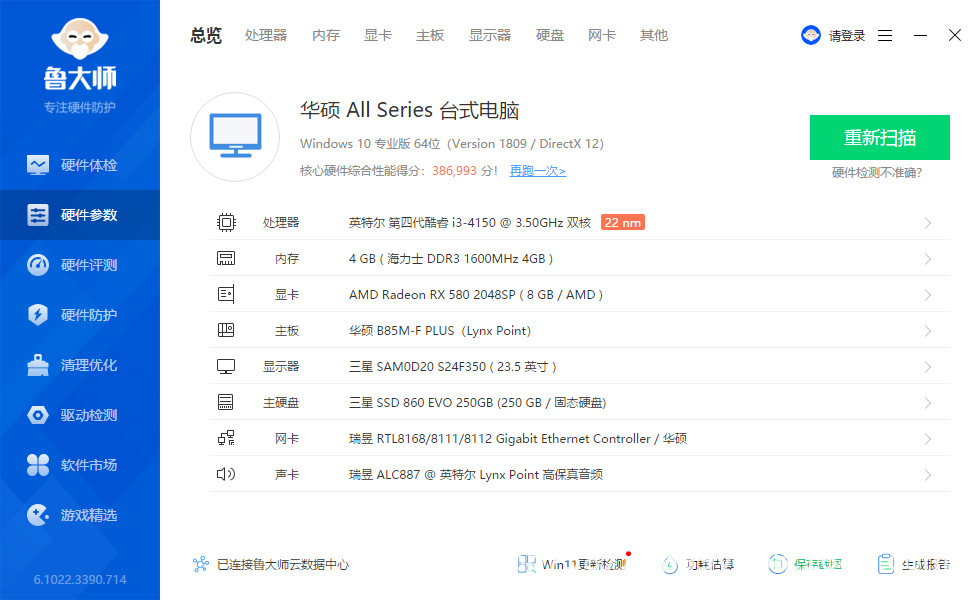Switch to the 显示器 tab
The image size is (980, 600).
(490, 36)
